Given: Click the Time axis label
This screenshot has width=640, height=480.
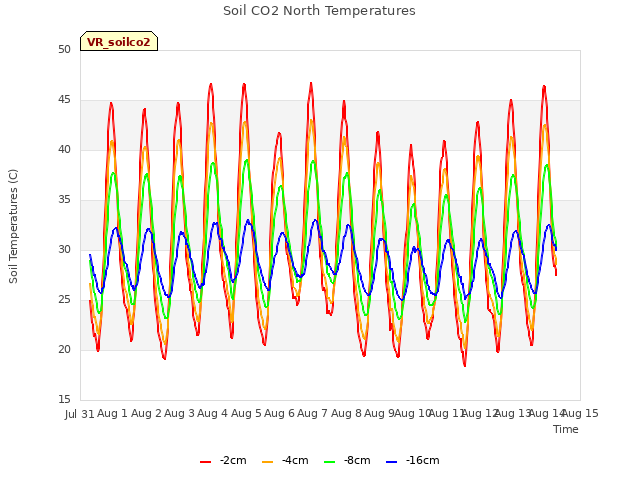Looking at the screenshot, I should click(x=566, y=429).
